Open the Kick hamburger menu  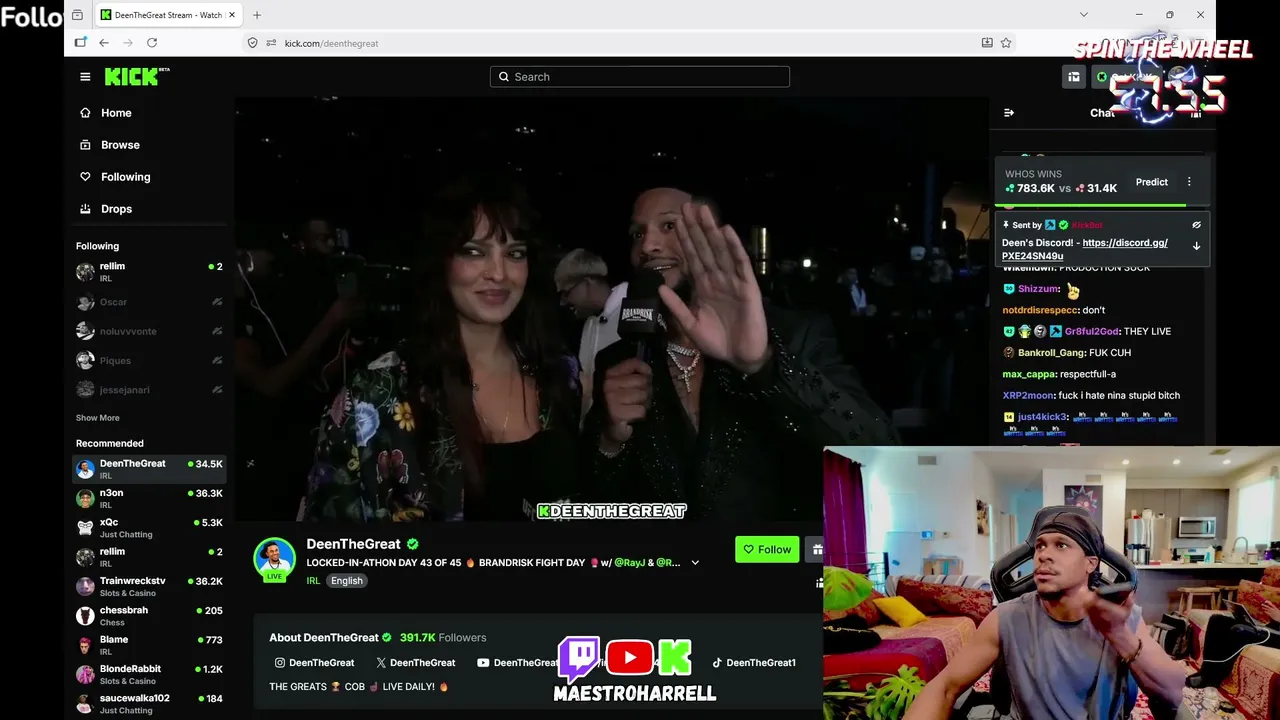[85, 77]
